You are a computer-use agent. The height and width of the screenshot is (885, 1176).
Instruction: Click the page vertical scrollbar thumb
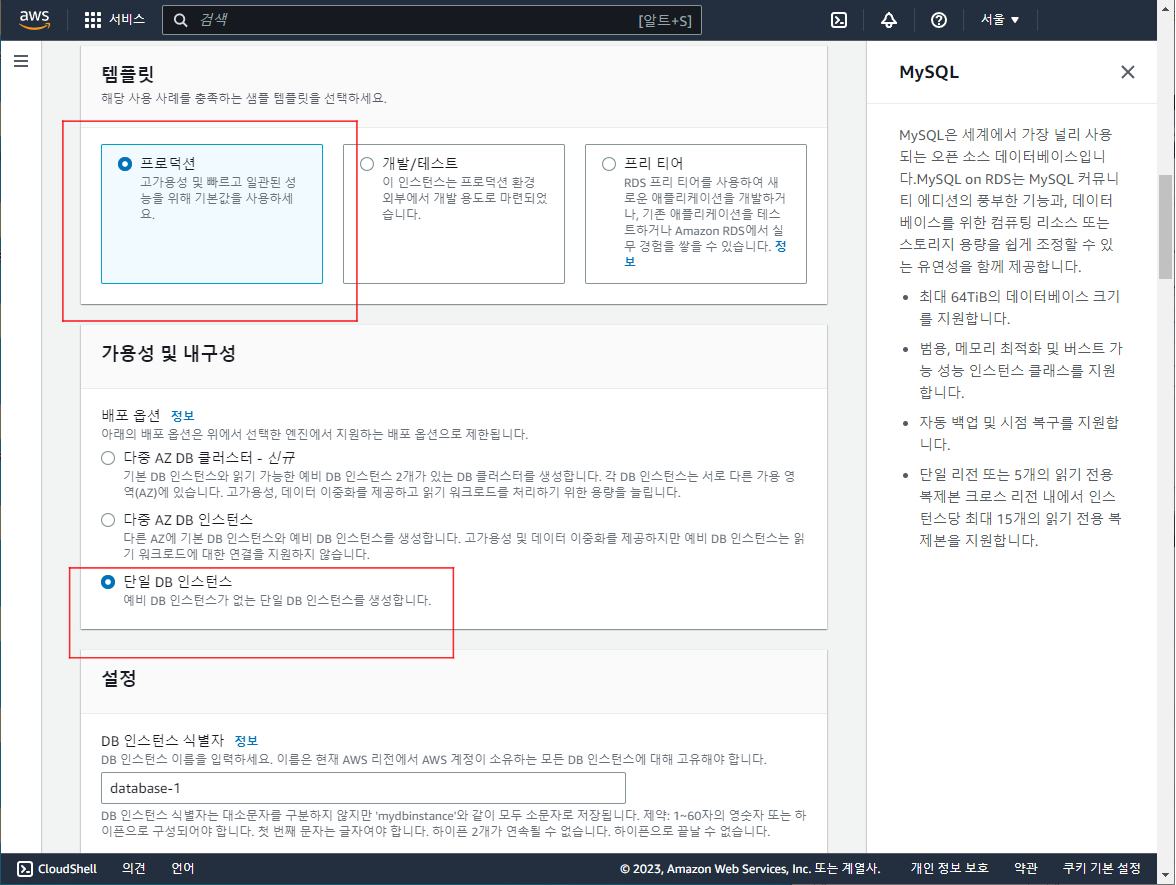coord(1166,226)
